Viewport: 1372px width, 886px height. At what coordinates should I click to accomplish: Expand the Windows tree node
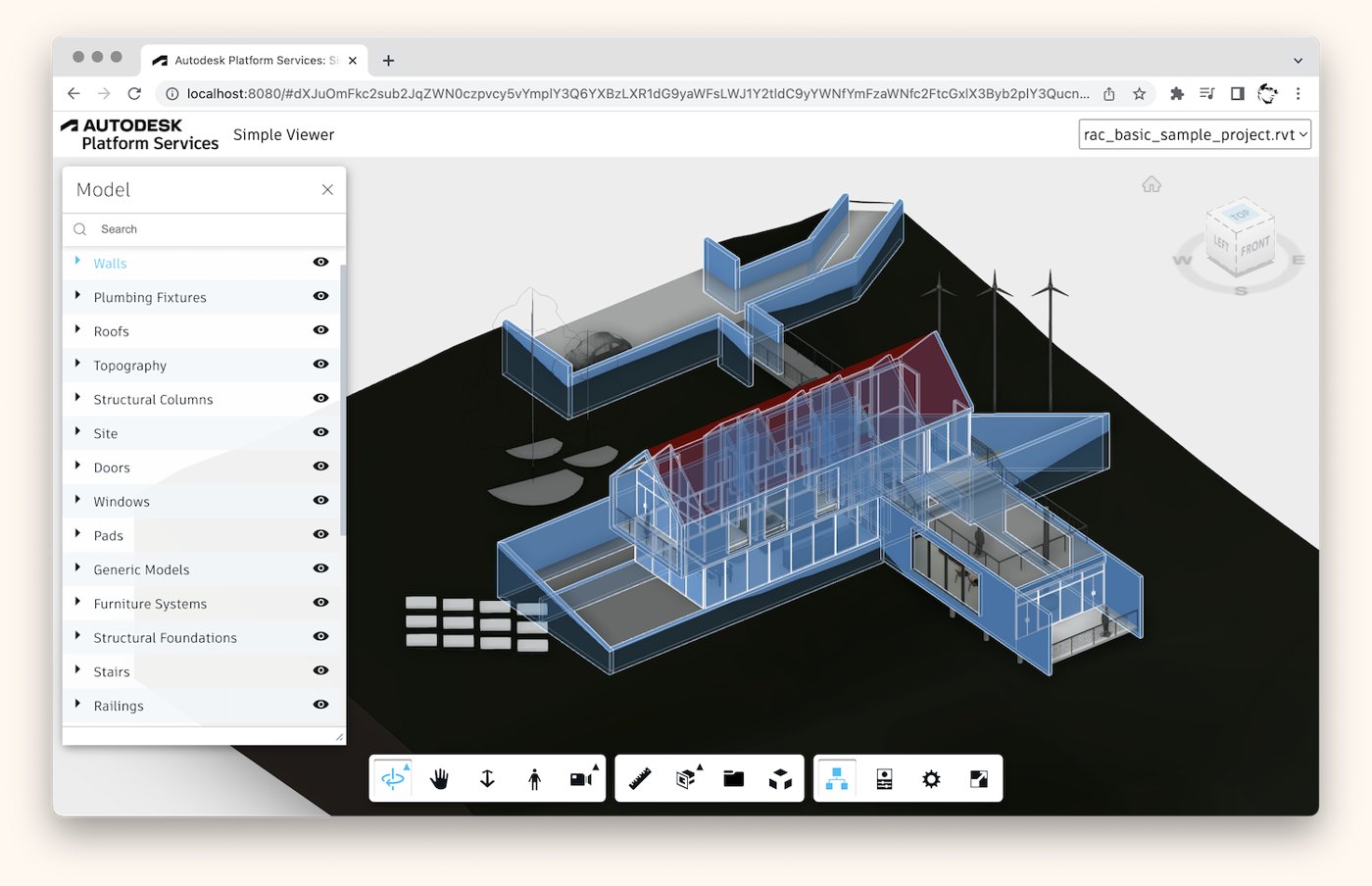click(77, 499)
